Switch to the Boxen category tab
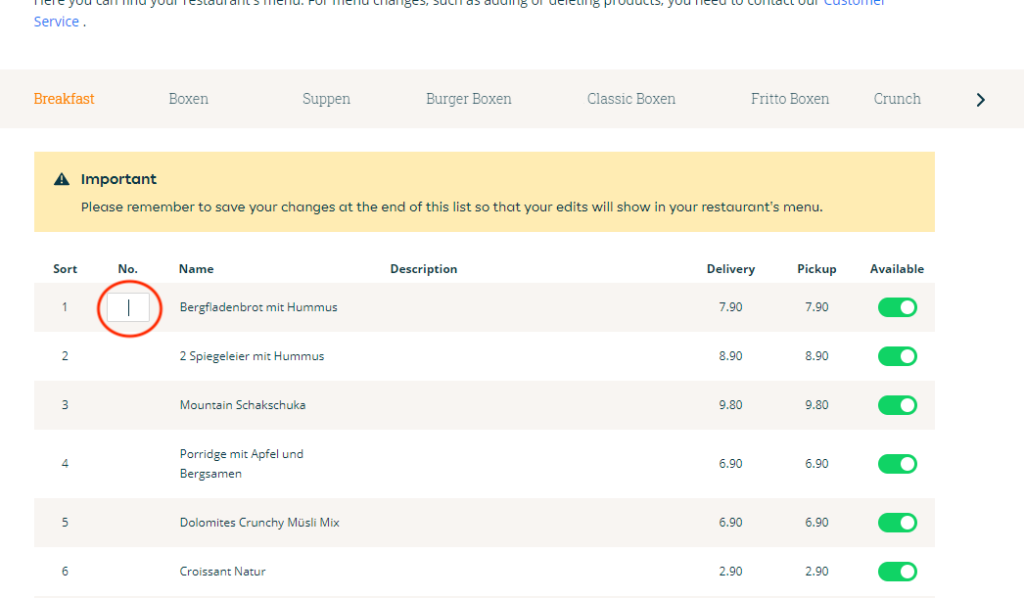1024x598 pixels. coord(188,99)
